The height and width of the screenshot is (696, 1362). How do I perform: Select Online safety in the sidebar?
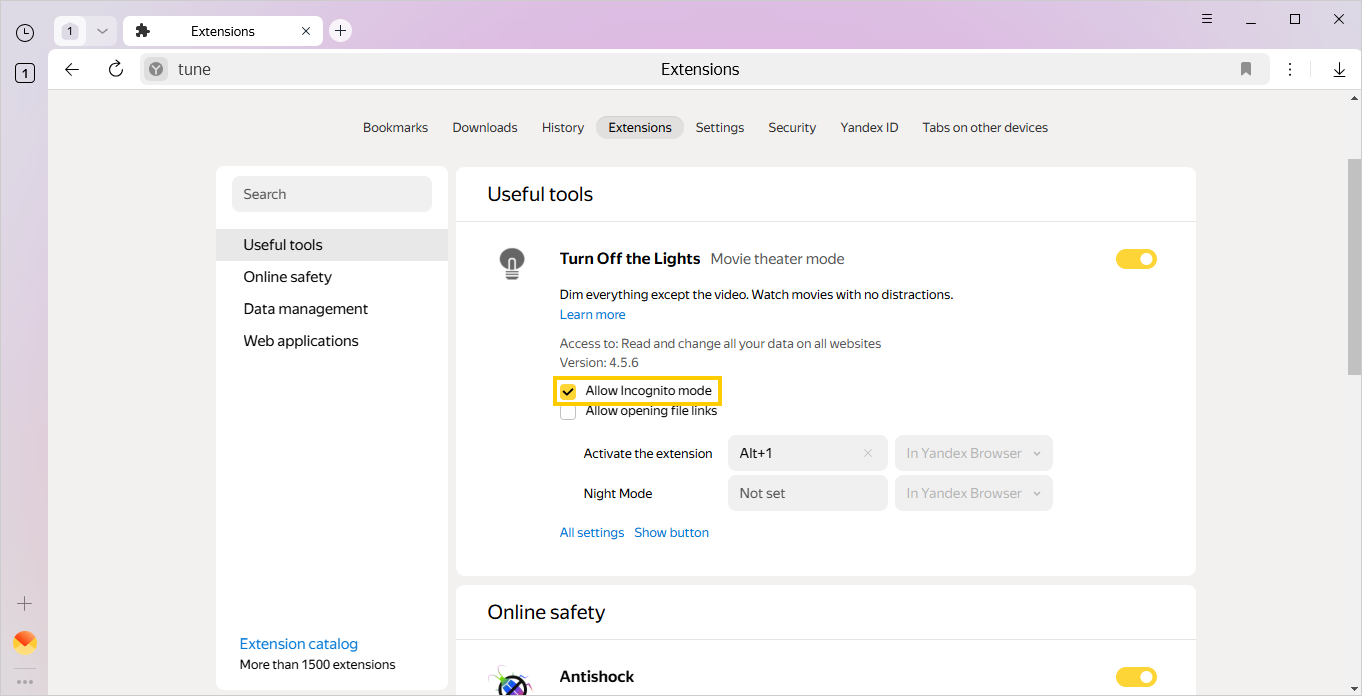pos(288,276)
